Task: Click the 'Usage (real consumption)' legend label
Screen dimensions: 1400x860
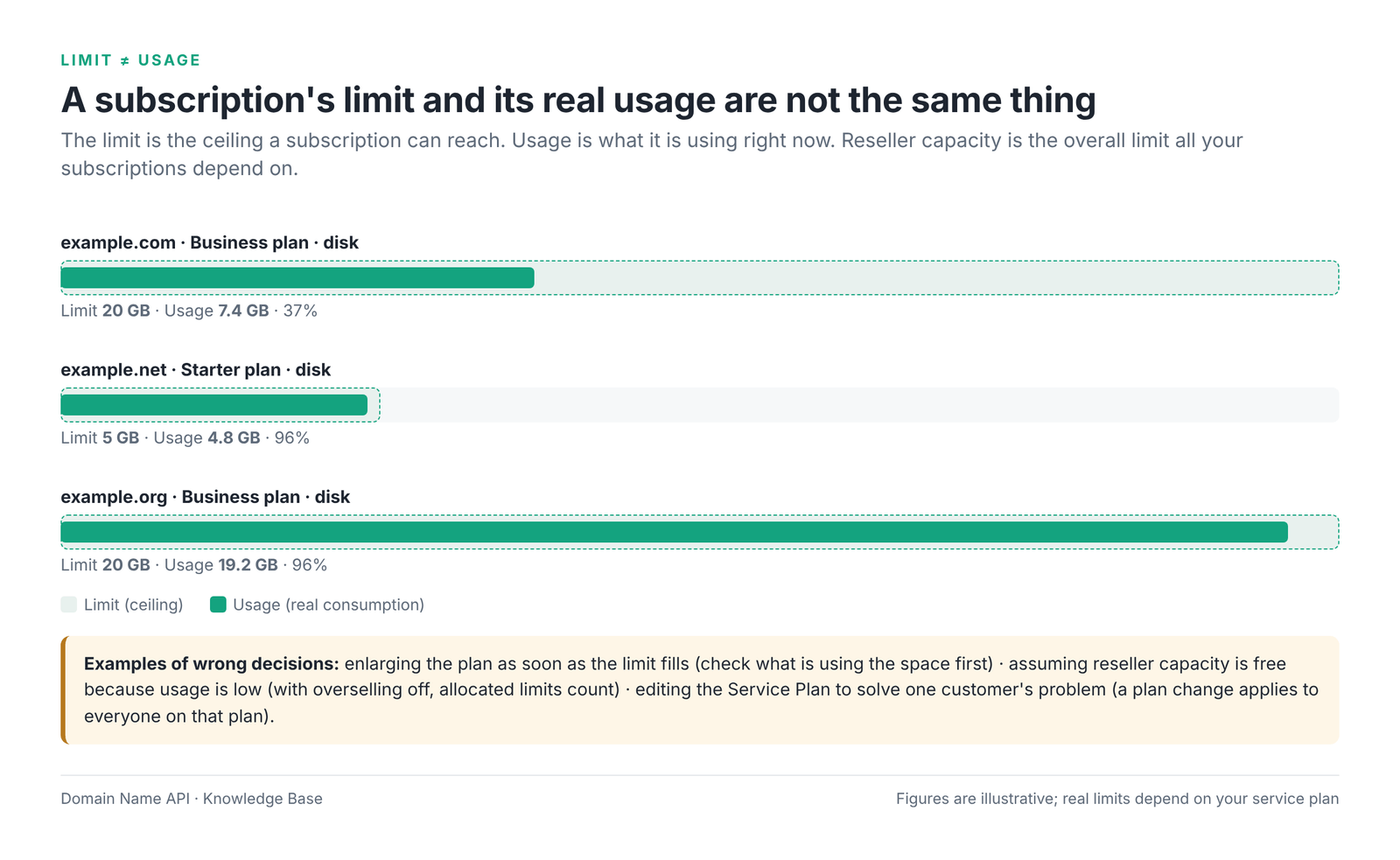Action: pyautogui.click(x=328, y=605)
